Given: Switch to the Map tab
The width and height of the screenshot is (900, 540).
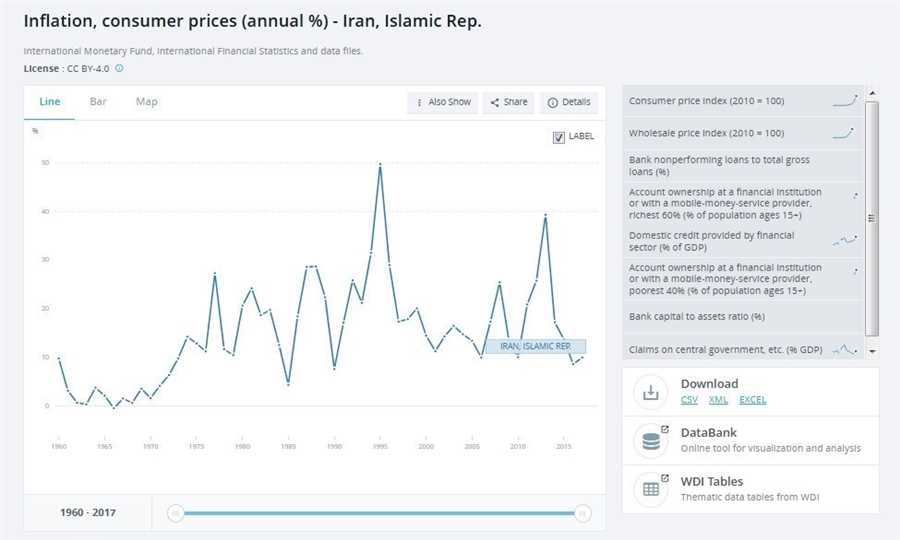Looking at the screenshot, I should pos(147,102).
